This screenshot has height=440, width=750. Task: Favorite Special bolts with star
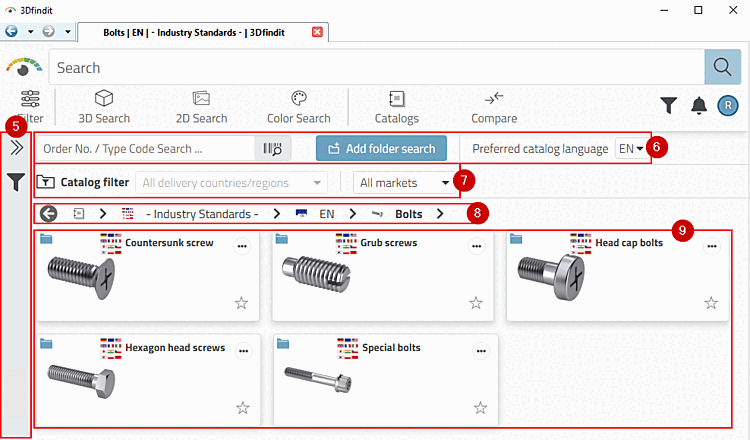[x=480, y=408]
